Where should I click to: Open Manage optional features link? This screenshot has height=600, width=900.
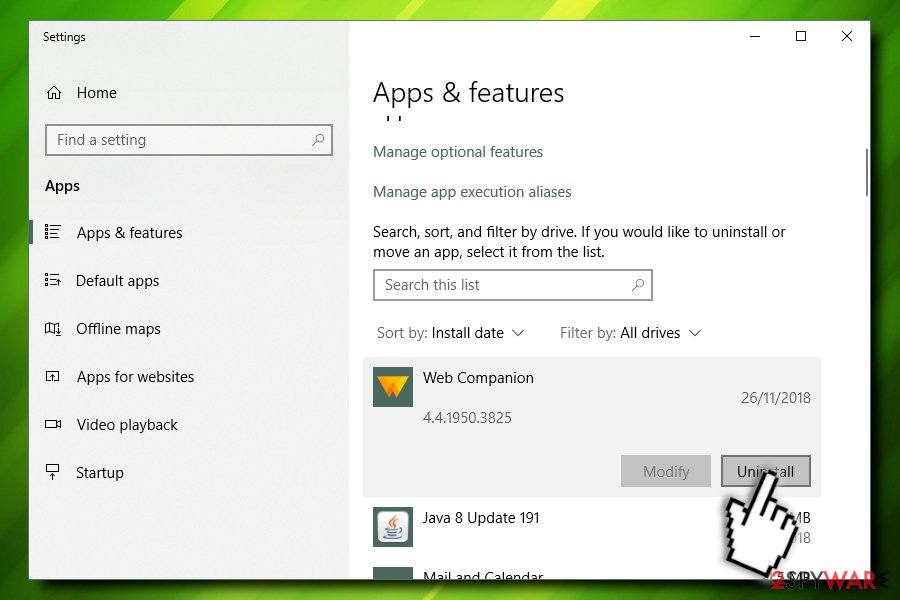coord(458,152)
